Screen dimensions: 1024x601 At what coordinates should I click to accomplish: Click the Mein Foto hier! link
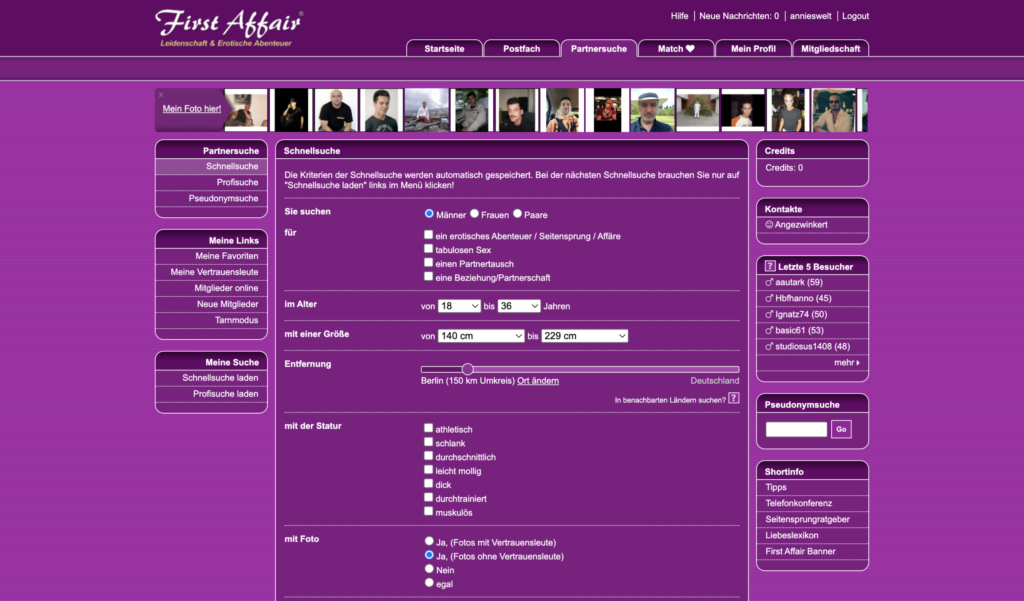pos(191,108)
